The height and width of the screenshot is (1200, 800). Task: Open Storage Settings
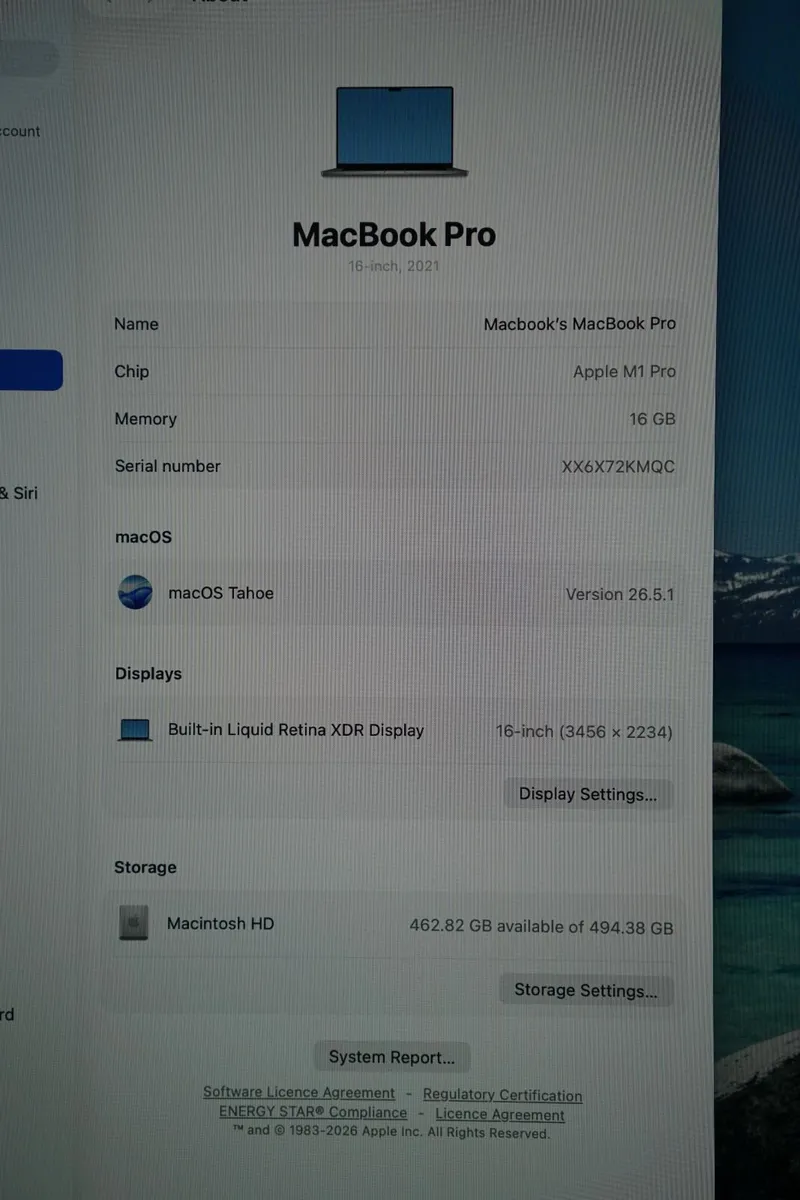(x=586, y=991)
